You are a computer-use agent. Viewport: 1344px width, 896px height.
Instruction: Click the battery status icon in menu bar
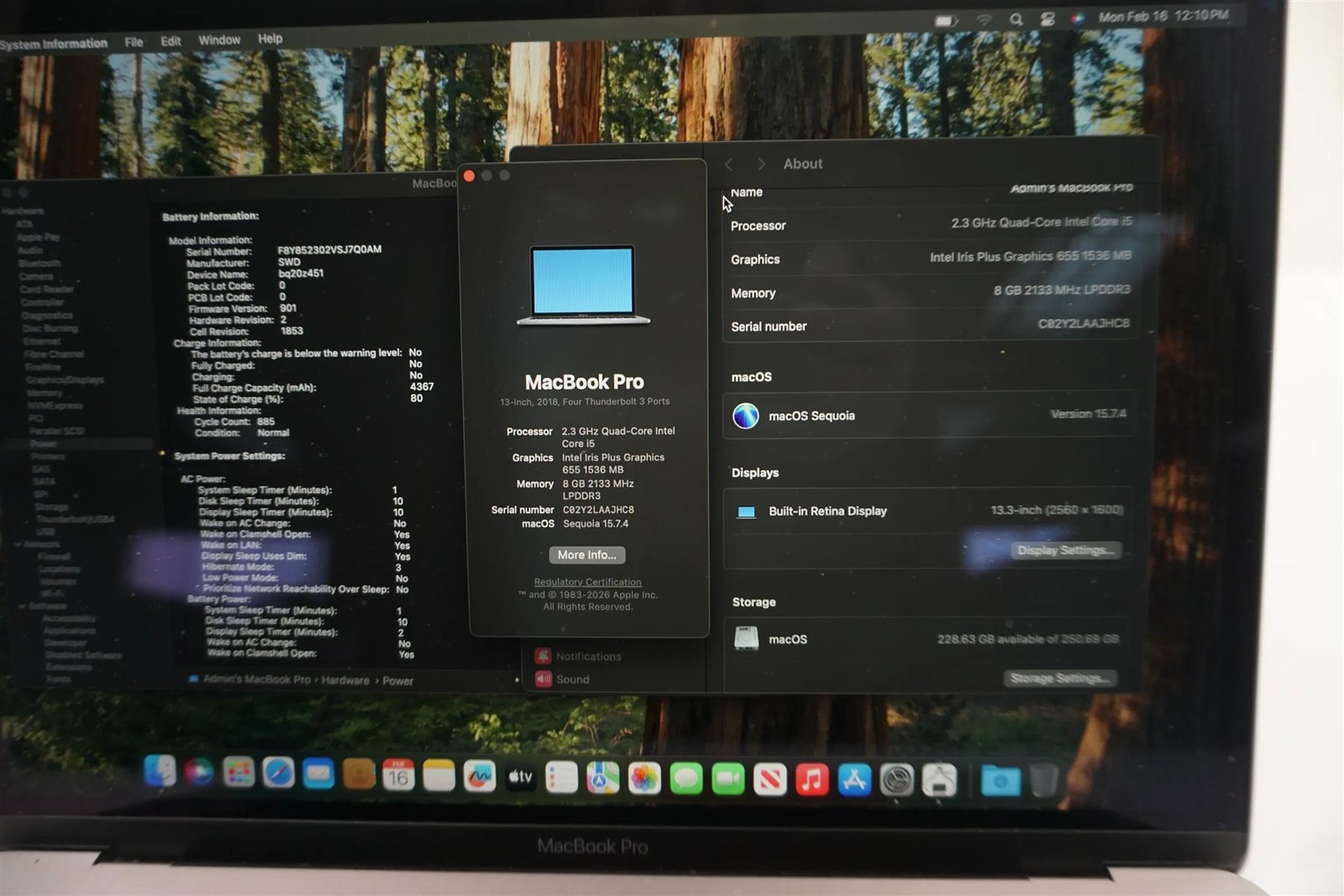click(x=947, y=20)
